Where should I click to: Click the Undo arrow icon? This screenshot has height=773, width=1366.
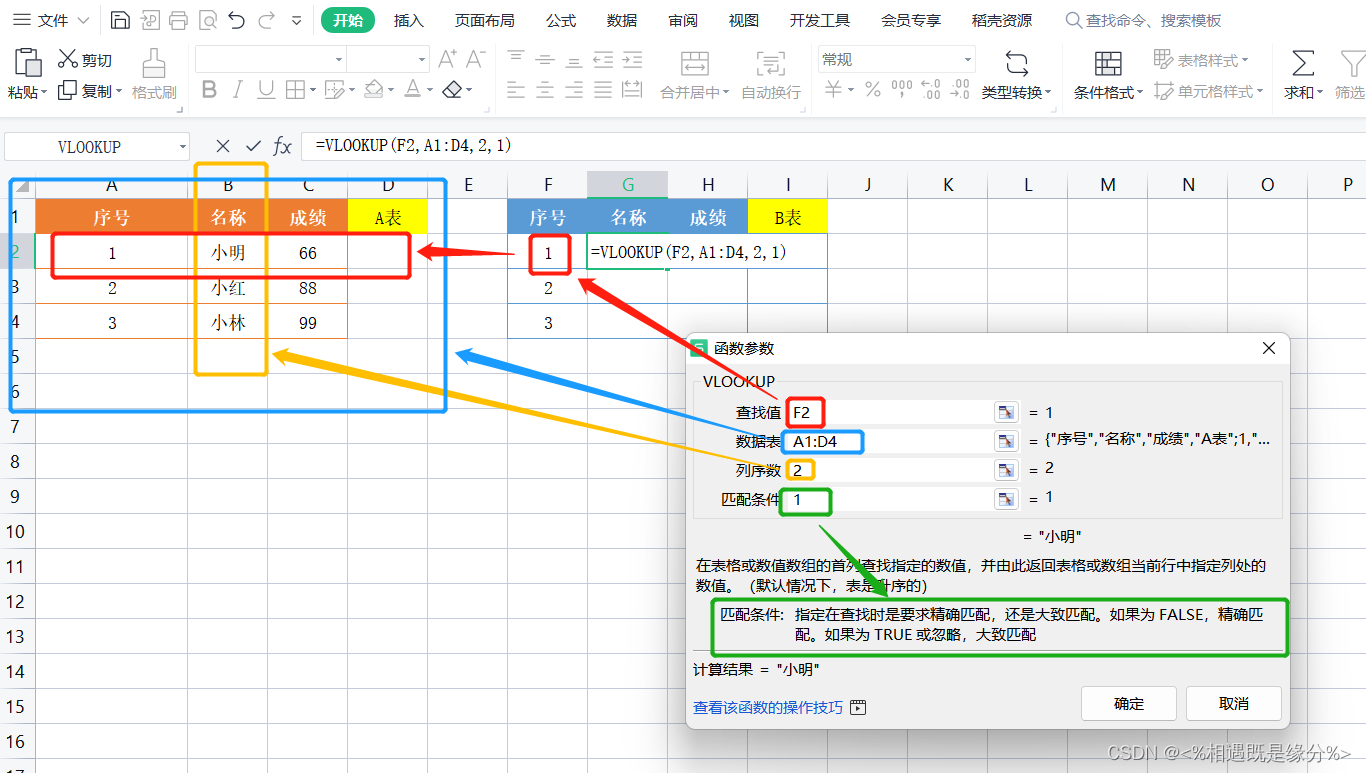point(236,20)
